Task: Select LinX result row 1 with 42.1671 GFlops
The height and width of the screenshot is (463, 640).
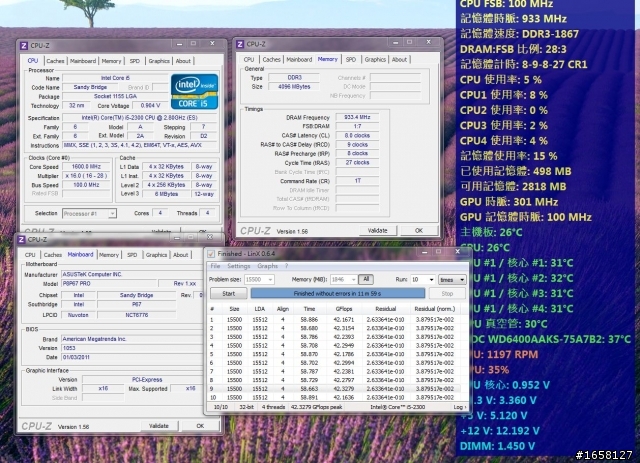Action: point(335,320)
